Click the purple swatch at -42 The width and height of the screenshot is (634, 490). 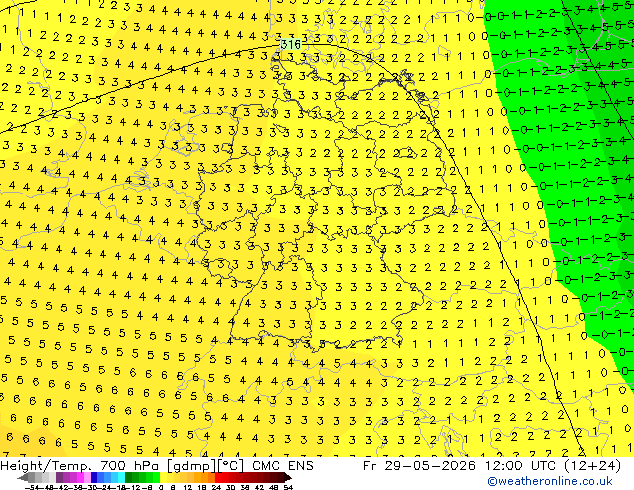[x=59, y=477]
